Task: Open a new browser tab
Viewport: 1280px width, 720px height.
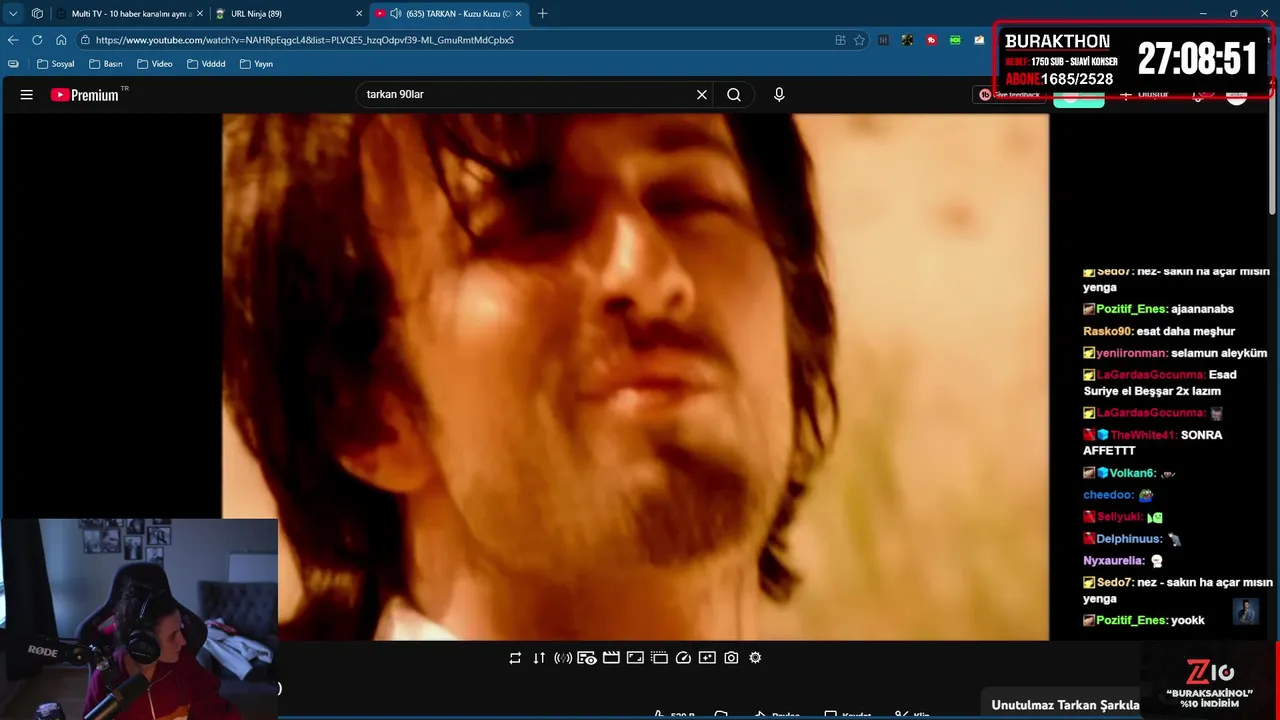Action: coord(543,13)
